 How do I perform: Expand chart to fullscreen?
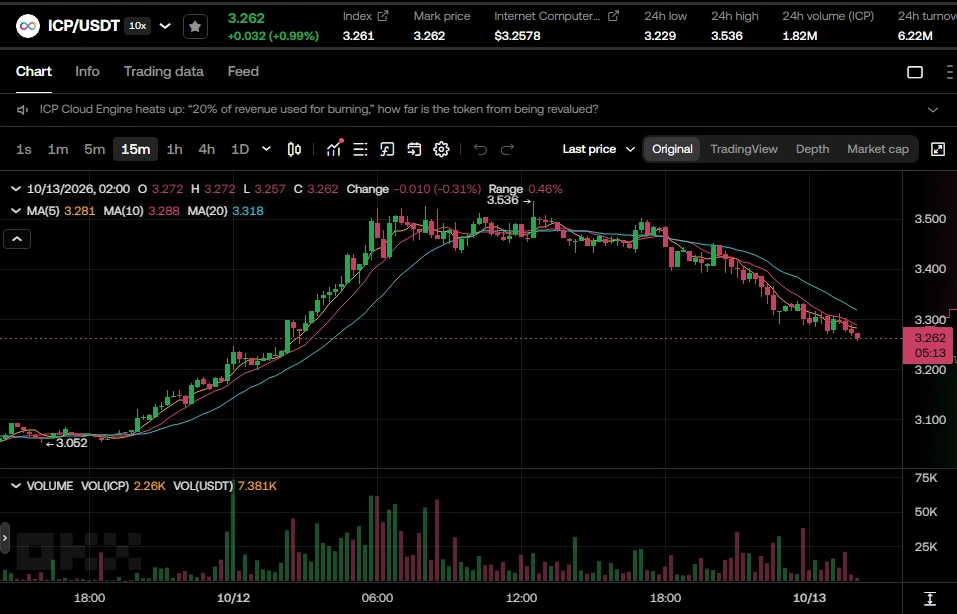click(938, 150)
